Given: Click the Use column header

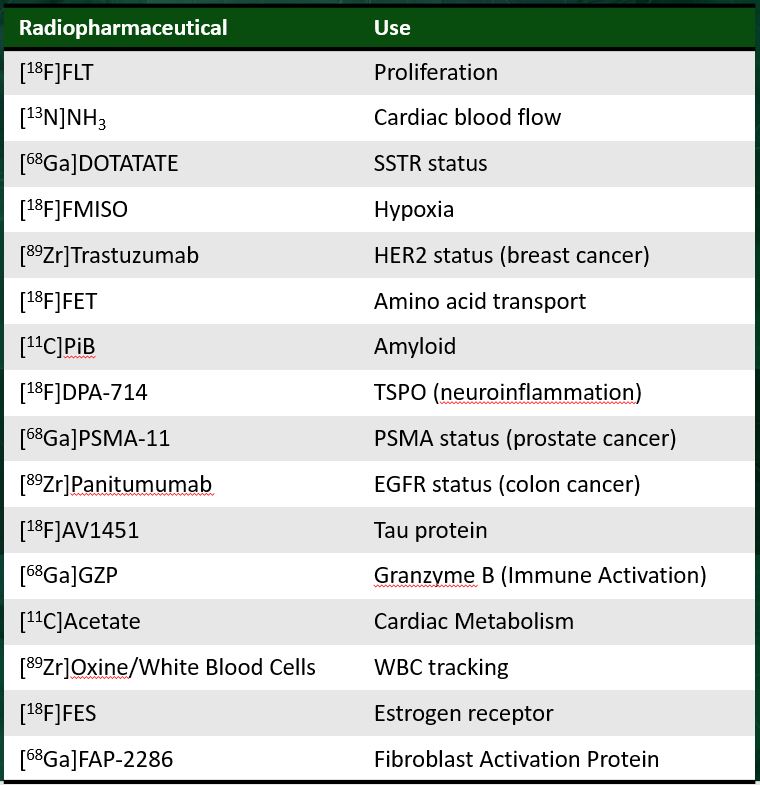Looking at the screenshot, I should click(x=392, y=27).
